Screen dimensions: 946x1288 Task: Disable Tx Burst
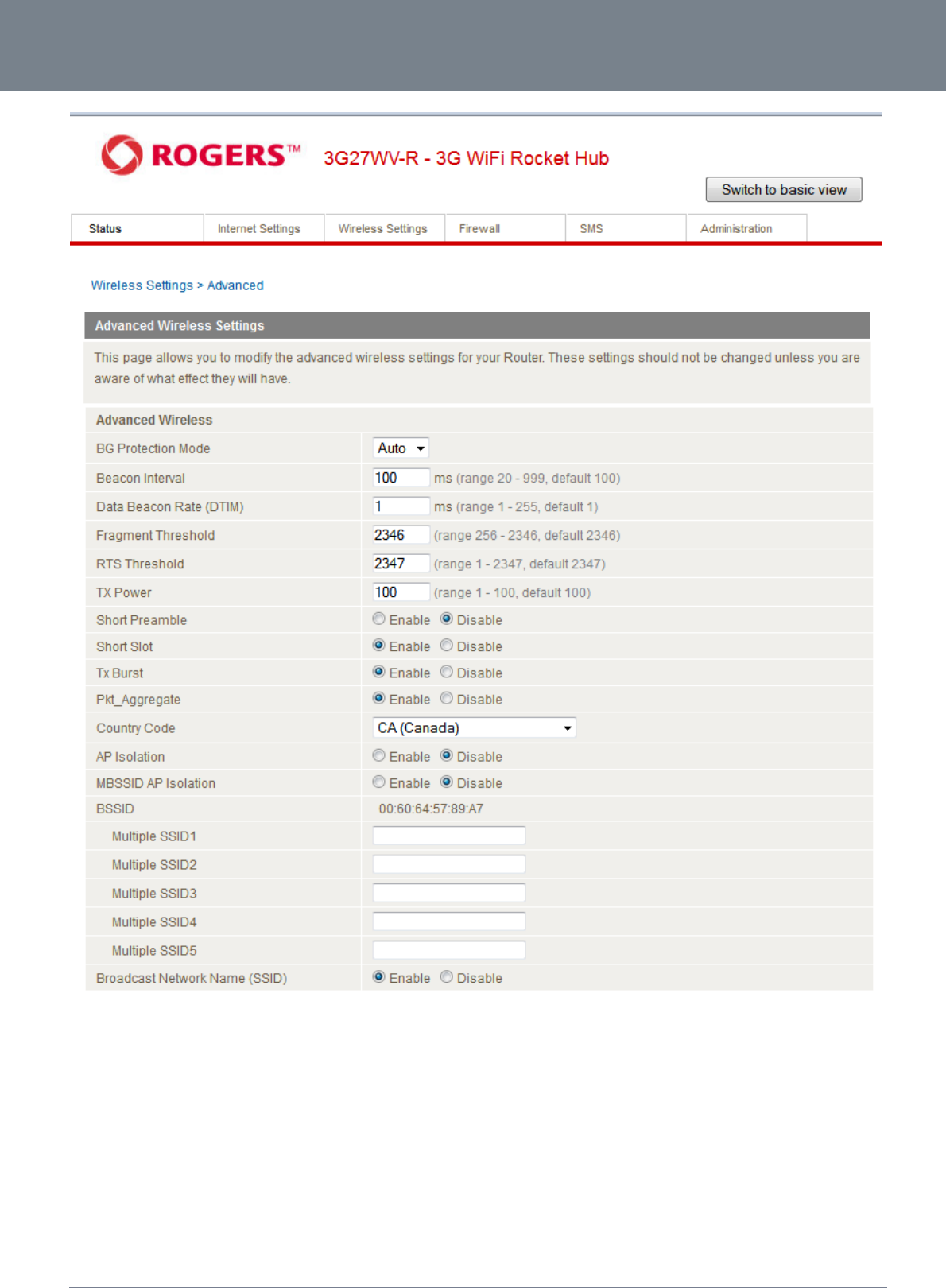[447, 672]
